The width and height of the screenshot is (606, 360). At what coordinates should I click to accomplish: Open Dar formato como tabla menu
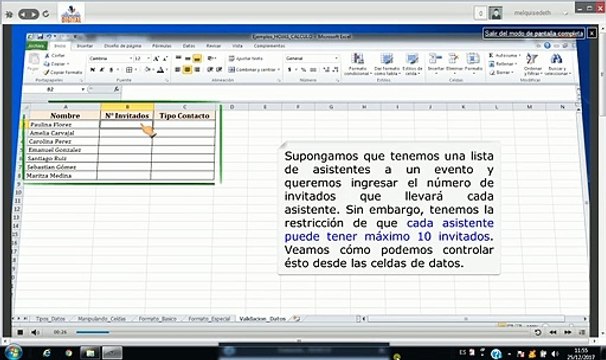[386, 64]
